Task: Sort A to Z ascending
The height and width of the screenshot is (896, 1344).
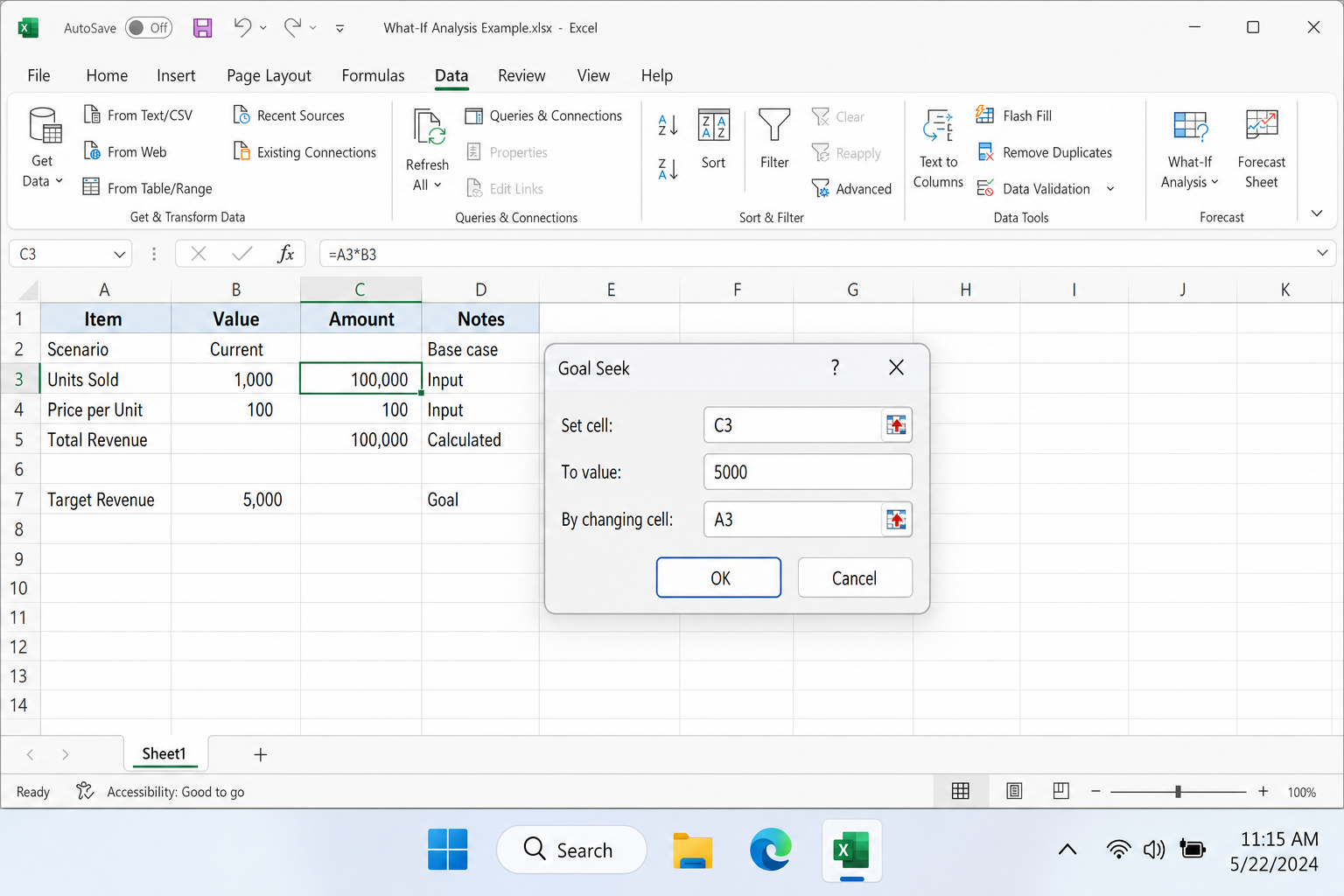Action: click(668, 125)
